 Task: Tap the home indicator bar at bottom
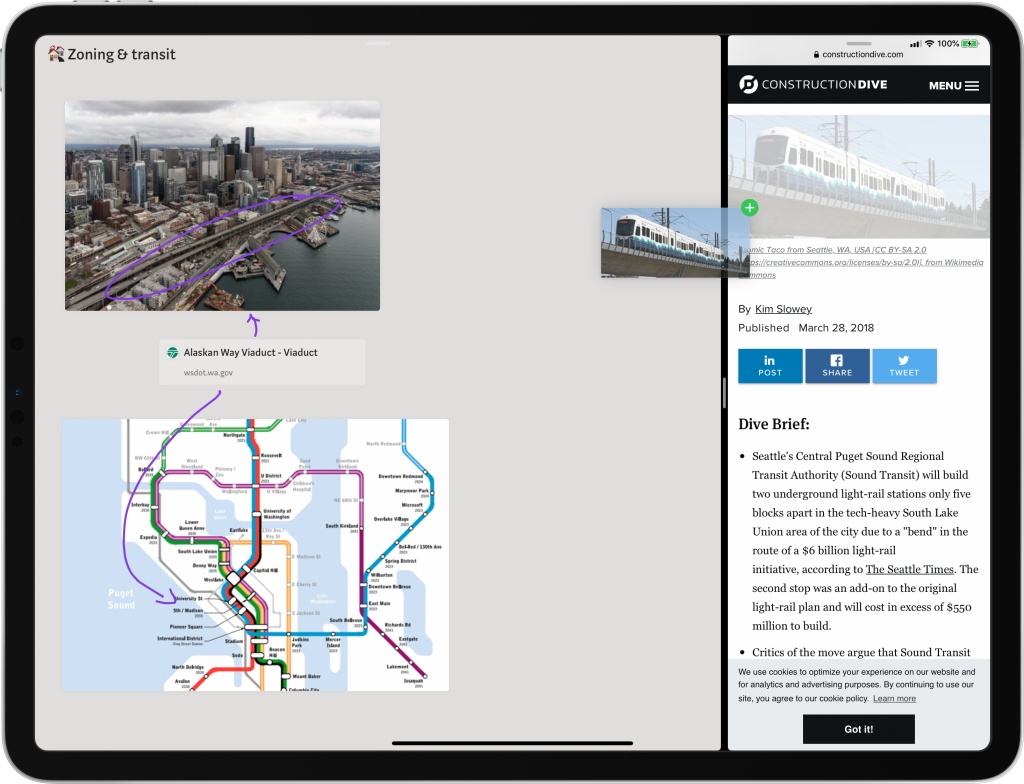click(513, 743)
